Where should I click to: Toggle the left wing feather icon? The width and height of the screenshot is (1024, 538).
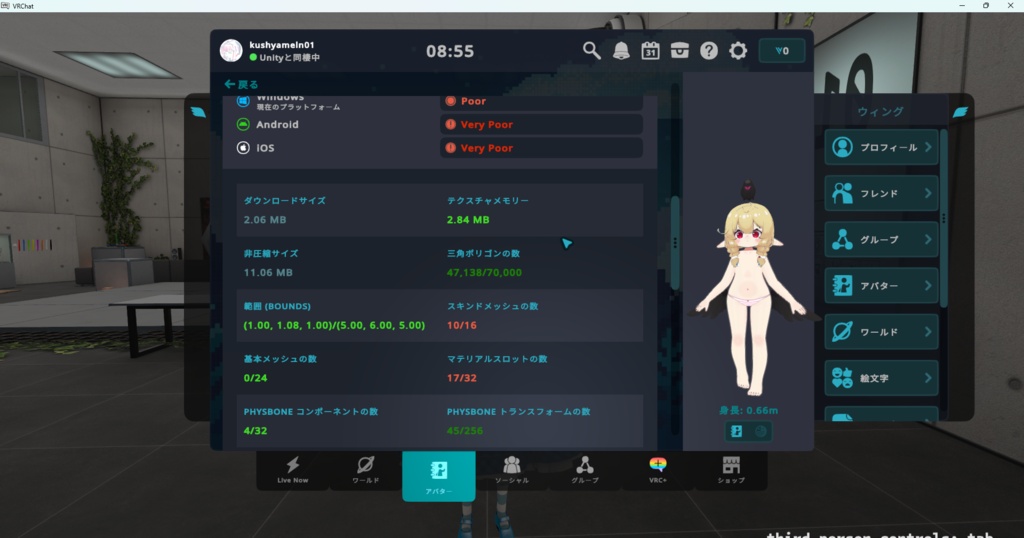click(198, 112)
